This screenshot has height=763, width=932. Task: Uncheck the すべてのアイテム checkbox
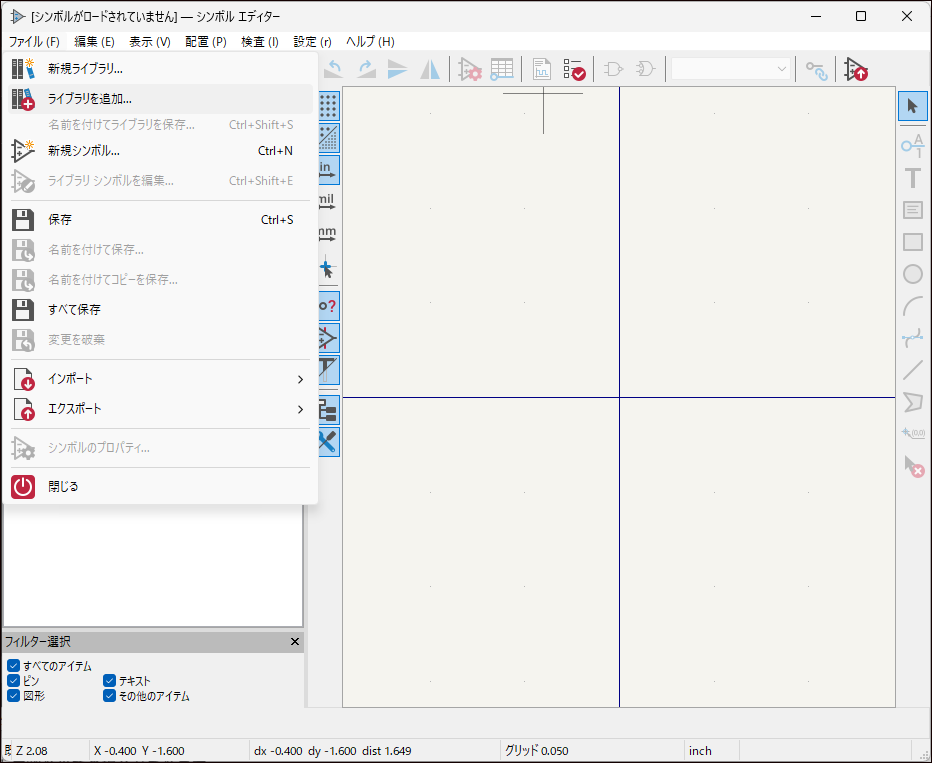(13, 666)
